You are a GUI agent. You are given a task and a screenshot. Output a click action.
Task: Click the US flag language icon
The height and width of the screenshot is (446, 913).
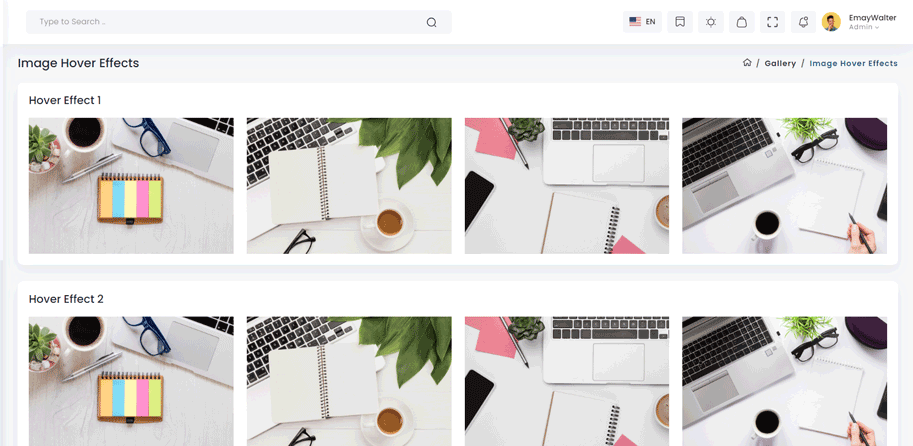[635, 22]
